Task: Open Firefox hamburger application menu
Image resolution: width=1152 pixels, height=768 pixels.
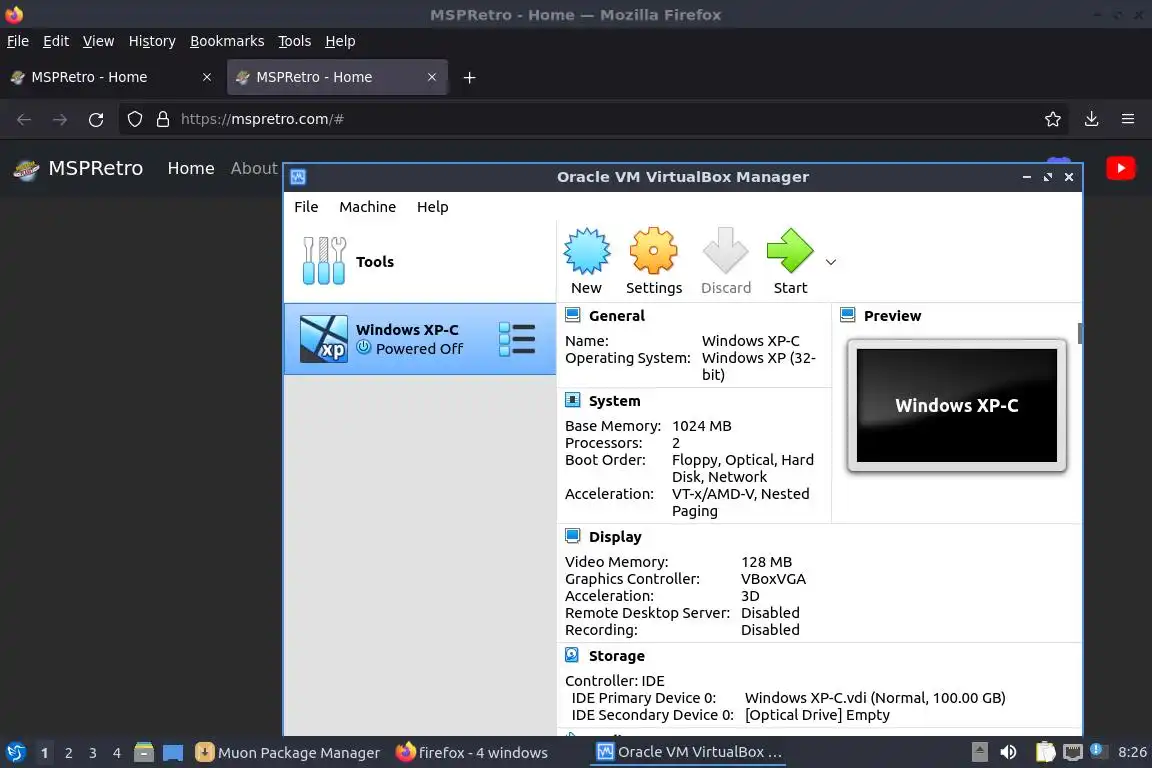Action: point(1128,119)
